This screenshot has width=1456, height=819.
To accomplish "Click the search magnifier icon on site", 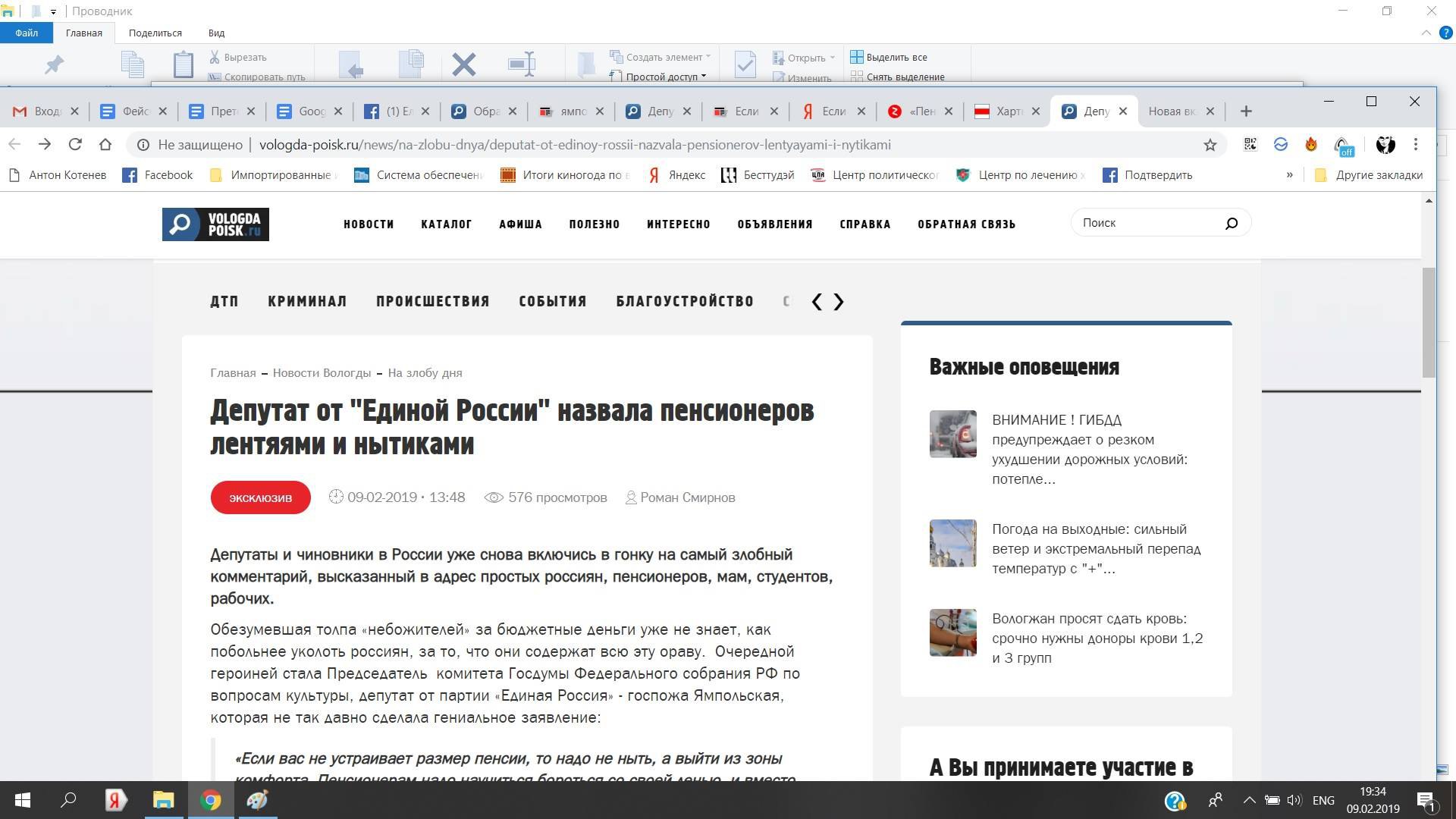I will click(x=1232, y=223).
